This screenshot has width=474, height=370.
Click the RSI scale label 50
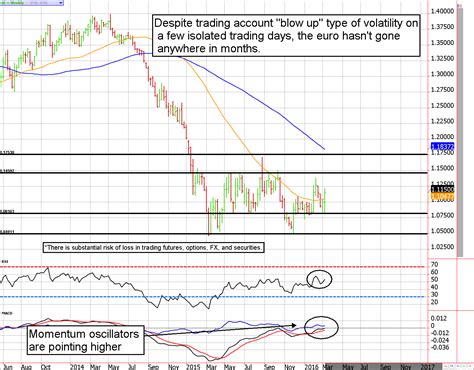pos(434,279)
